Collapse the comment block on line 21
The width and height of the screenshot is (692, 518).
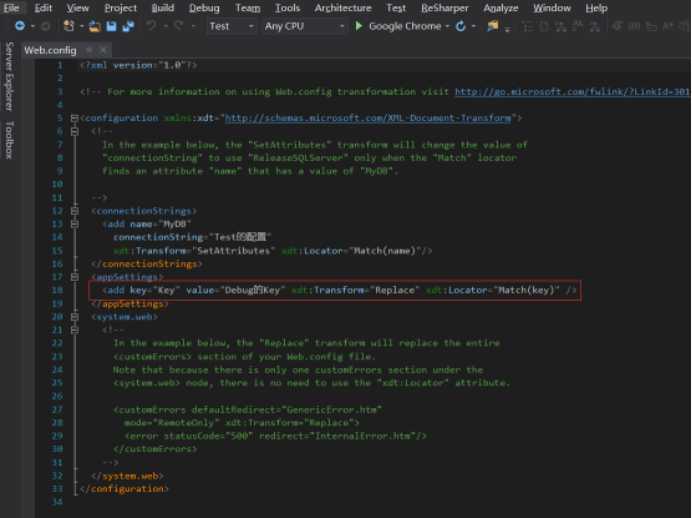[x=75, y=330]
